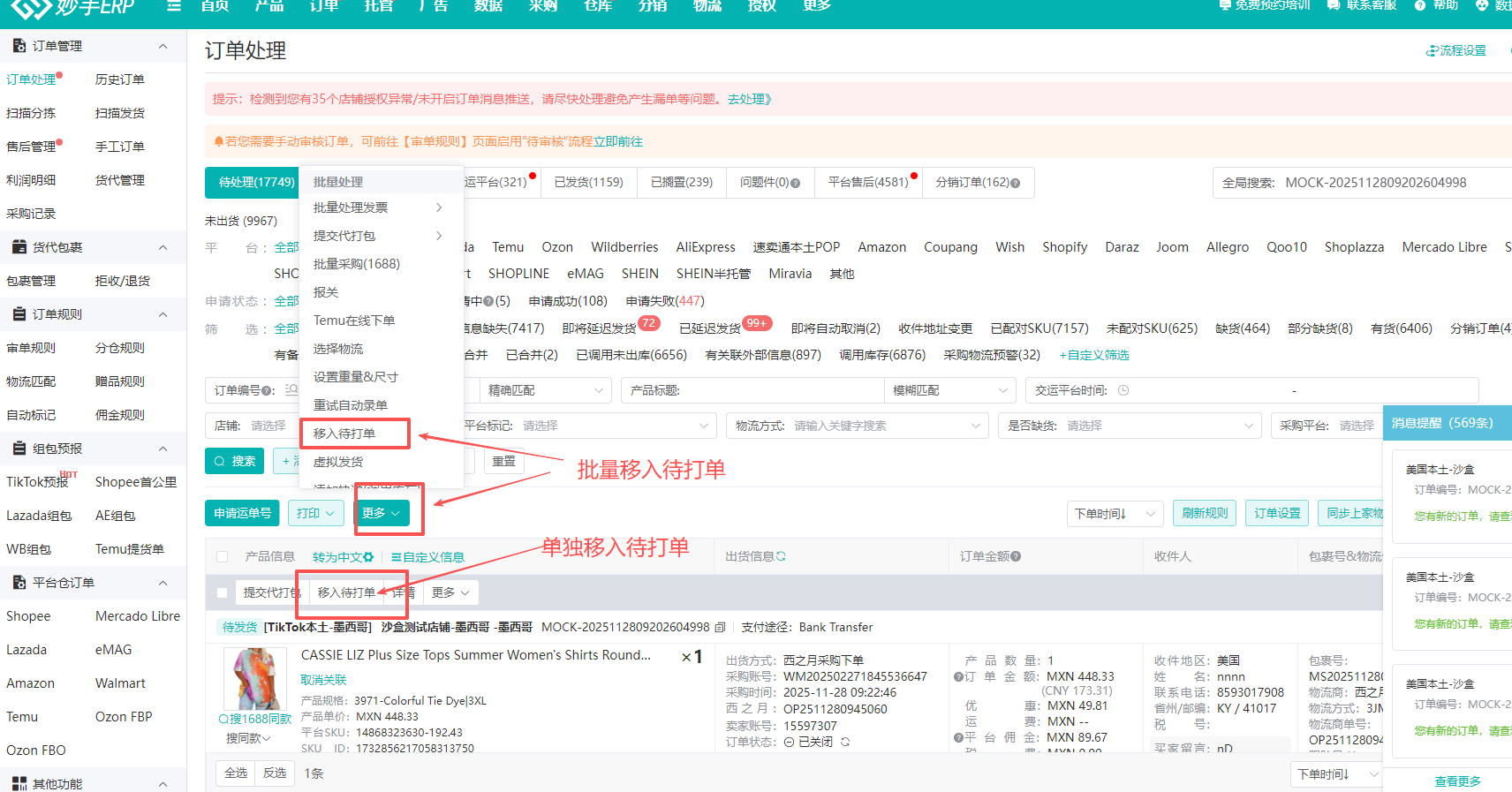Open the teal 更多 dropdown next to 打印
Viewport: 1512px width, 792px height.
coord(382,513)
